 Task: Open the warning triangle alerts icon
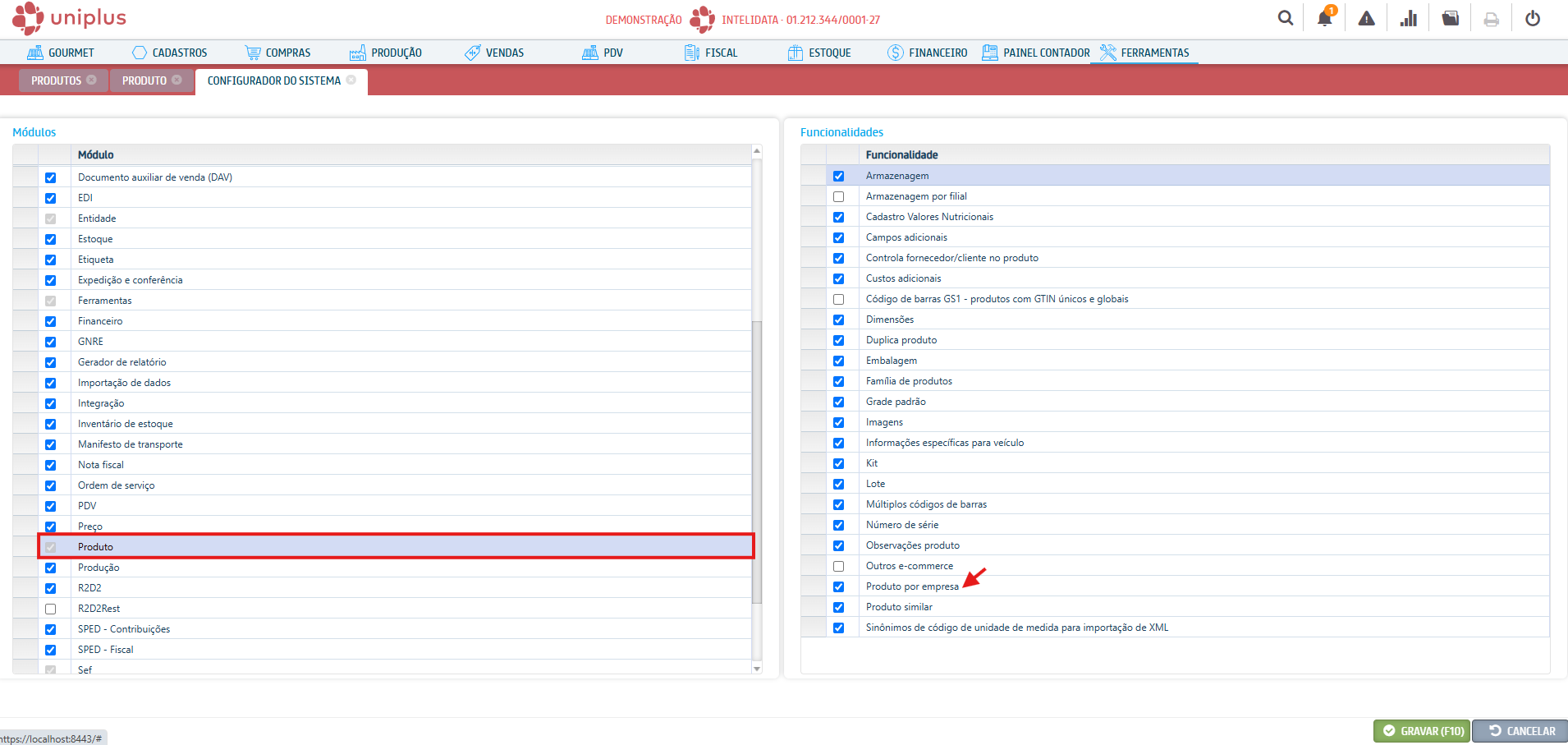(x=1366, y=18)
